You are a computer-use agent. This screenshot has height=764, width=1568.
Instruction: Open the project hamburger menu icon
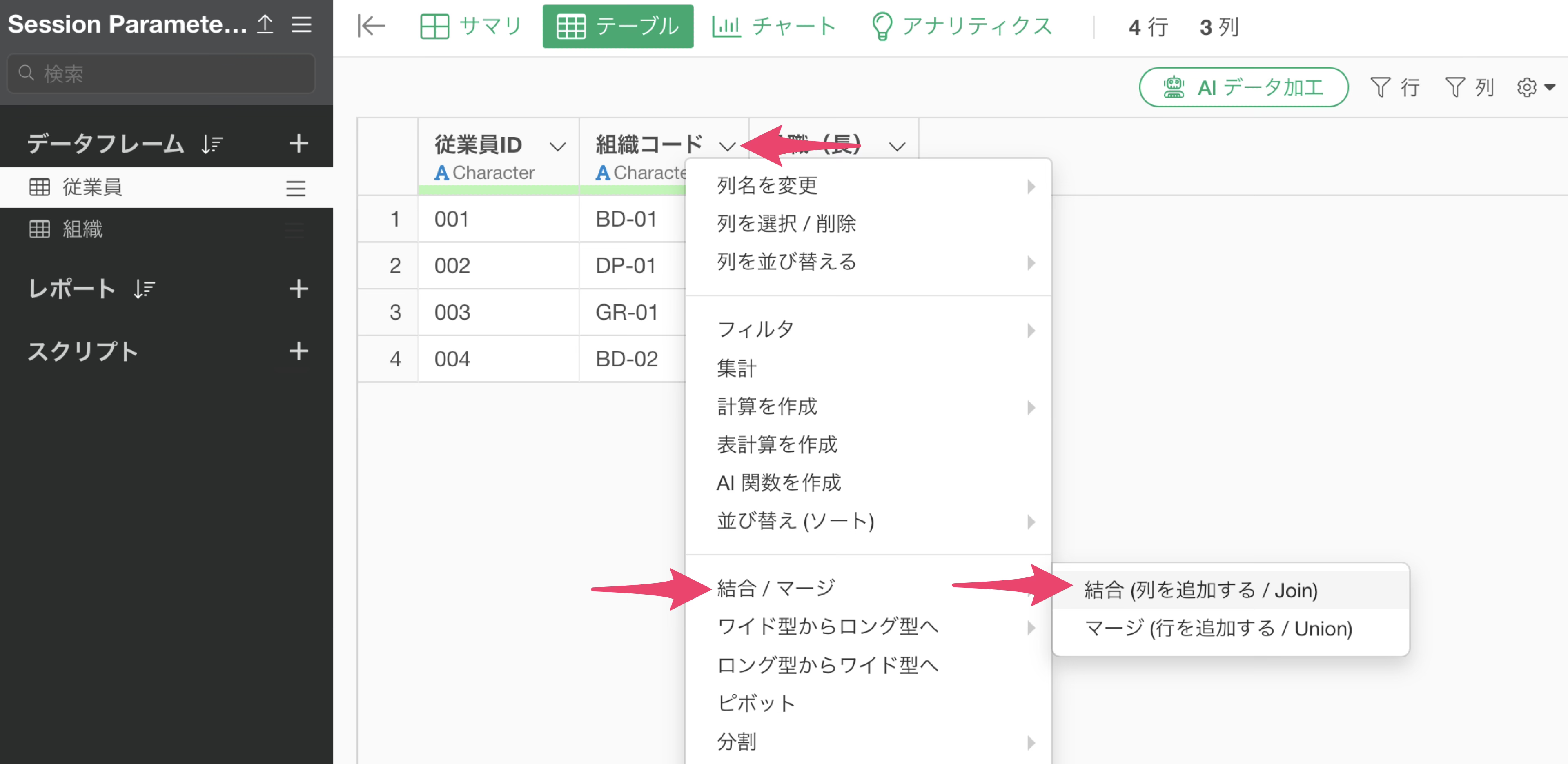[301, 24]
